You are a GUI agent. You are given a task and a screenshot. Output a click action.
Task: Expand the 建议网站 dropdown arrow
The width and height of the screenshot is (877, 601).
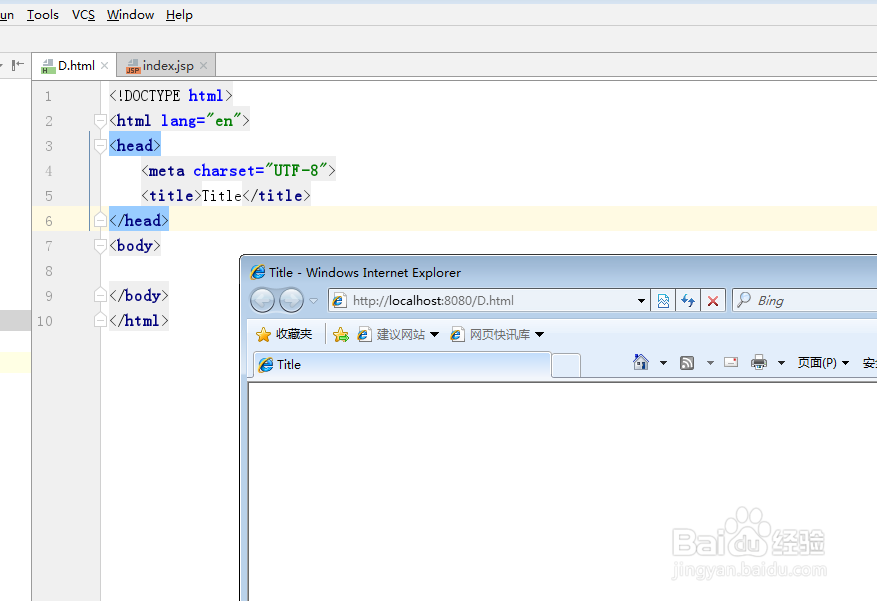(435, 334)
